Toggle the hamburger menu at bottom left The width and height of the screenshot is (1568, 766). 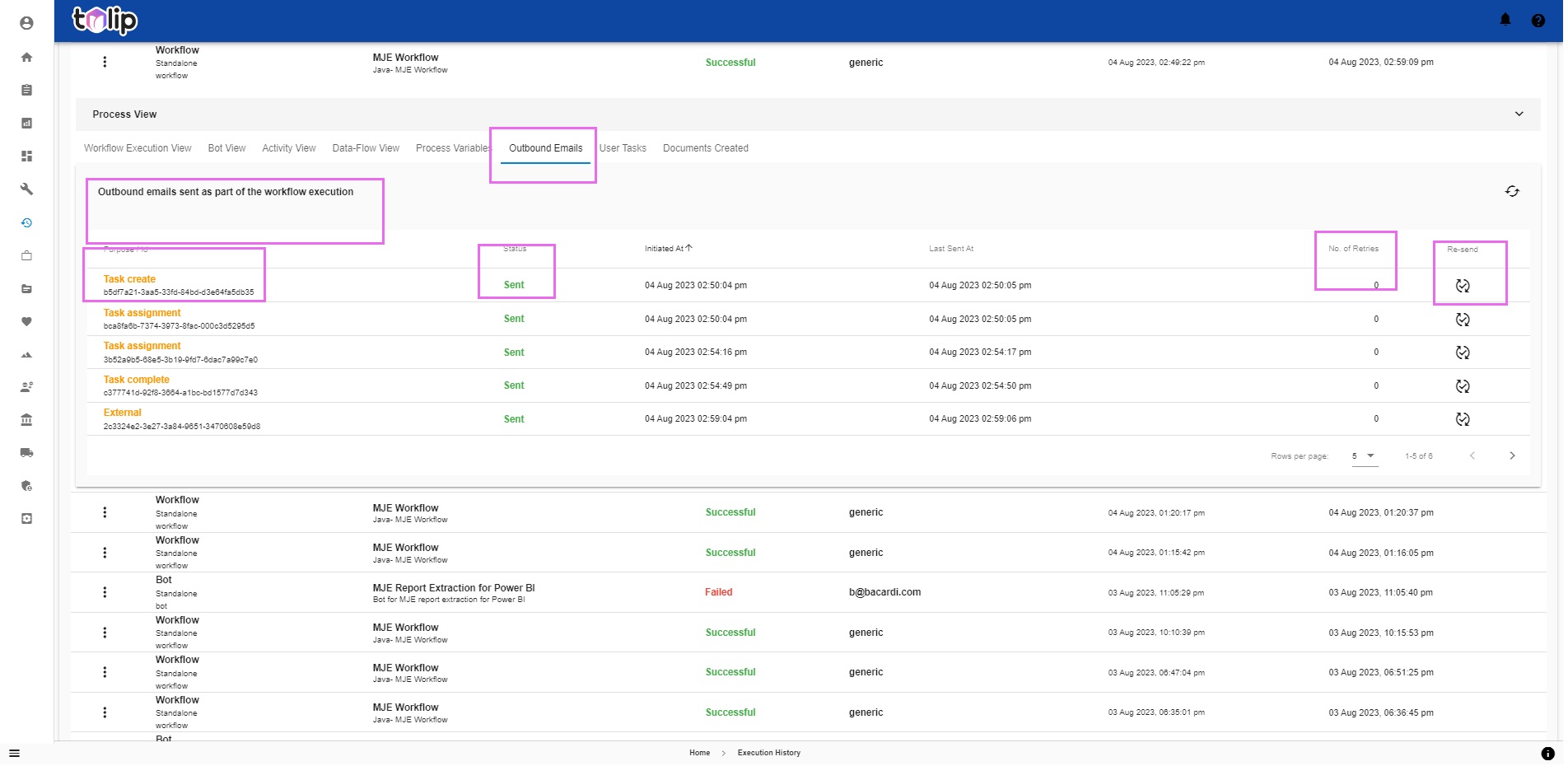(14, 753)
